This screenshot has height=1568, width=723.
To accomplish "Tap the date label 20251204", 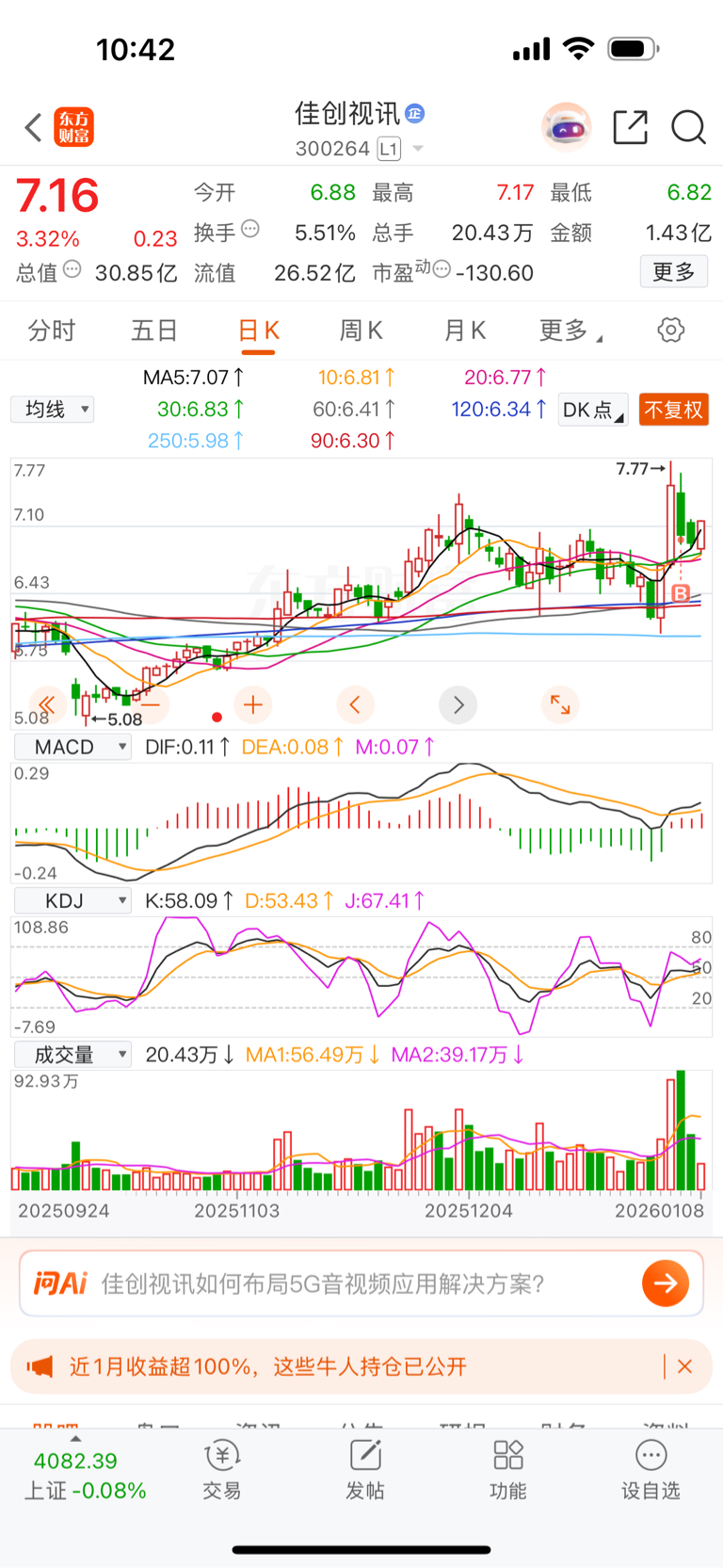I will click(468, 1211).
